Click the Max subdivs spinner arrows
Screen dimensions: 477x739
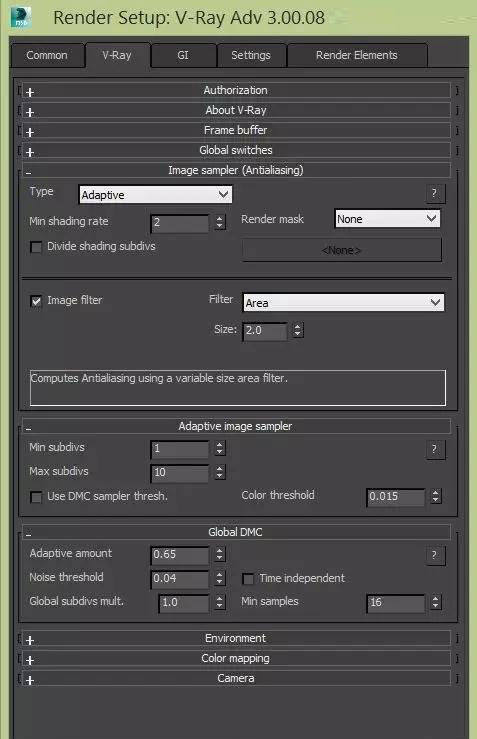220,472
